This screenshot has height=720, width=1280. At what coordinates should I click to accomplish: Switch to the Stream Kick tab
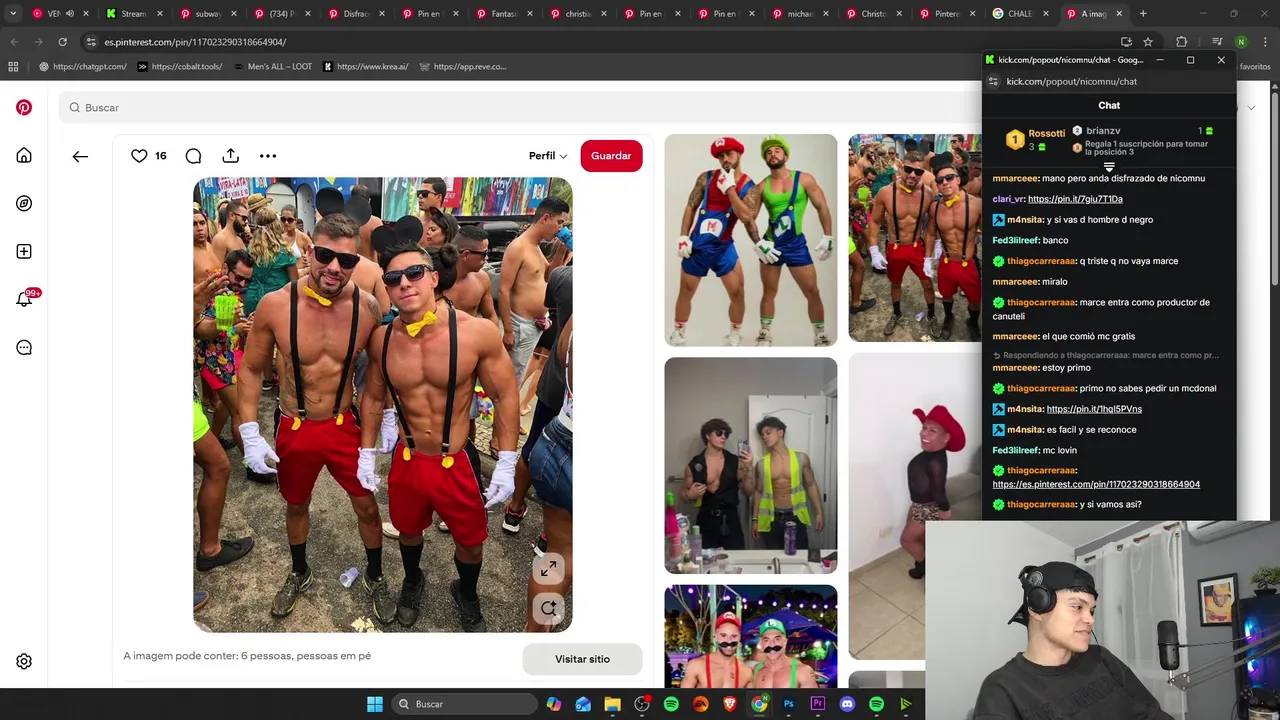133,14
